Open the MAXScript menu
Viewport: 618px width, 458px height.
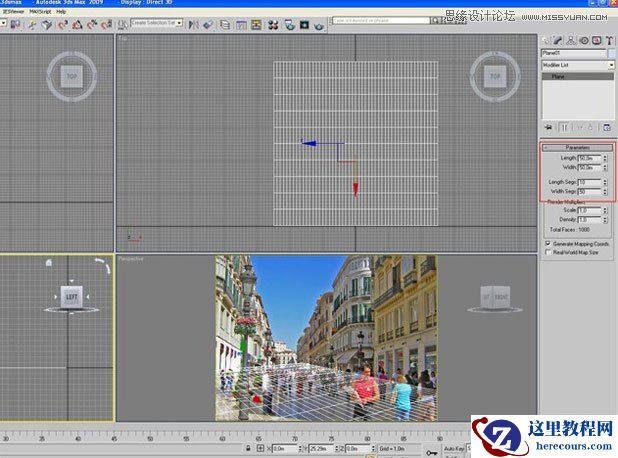pyautogui.click(x=40, y=12)
